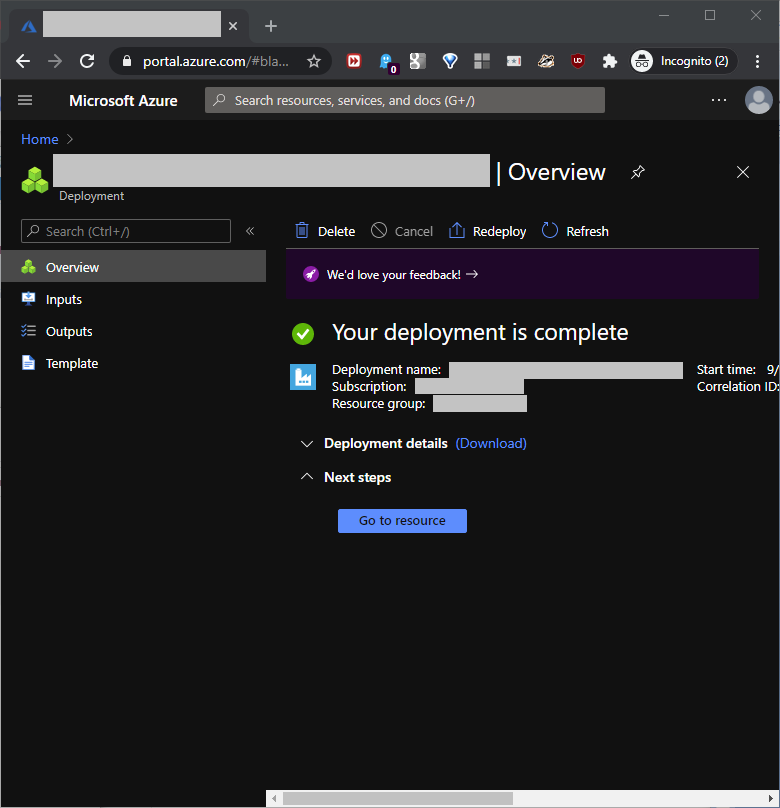Download the deployment details
The height and width of the screenshot is (808, 780).
coord(491,444)
